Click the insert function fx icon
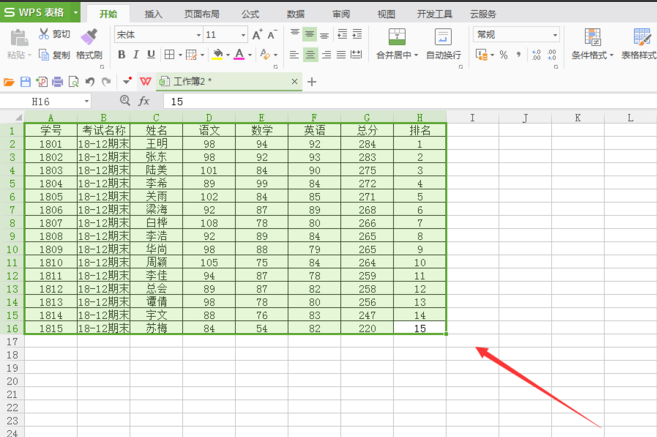This screenshot has height=437, width=657. click(144, 101)
